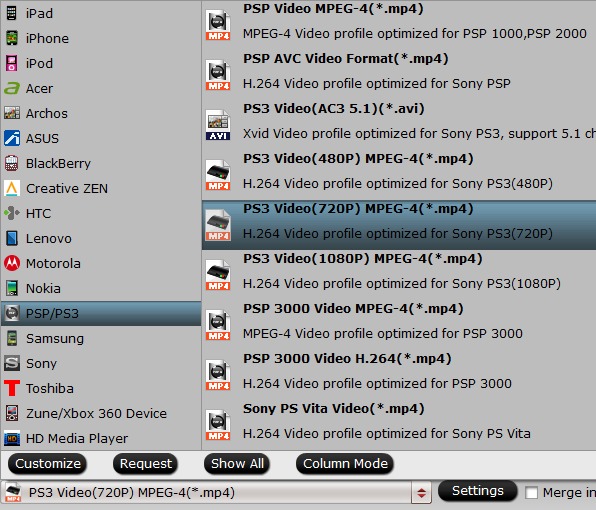Click the PSP/PS3 category icon
Viewport: 596px width, 510px height.
coord(12,313)
